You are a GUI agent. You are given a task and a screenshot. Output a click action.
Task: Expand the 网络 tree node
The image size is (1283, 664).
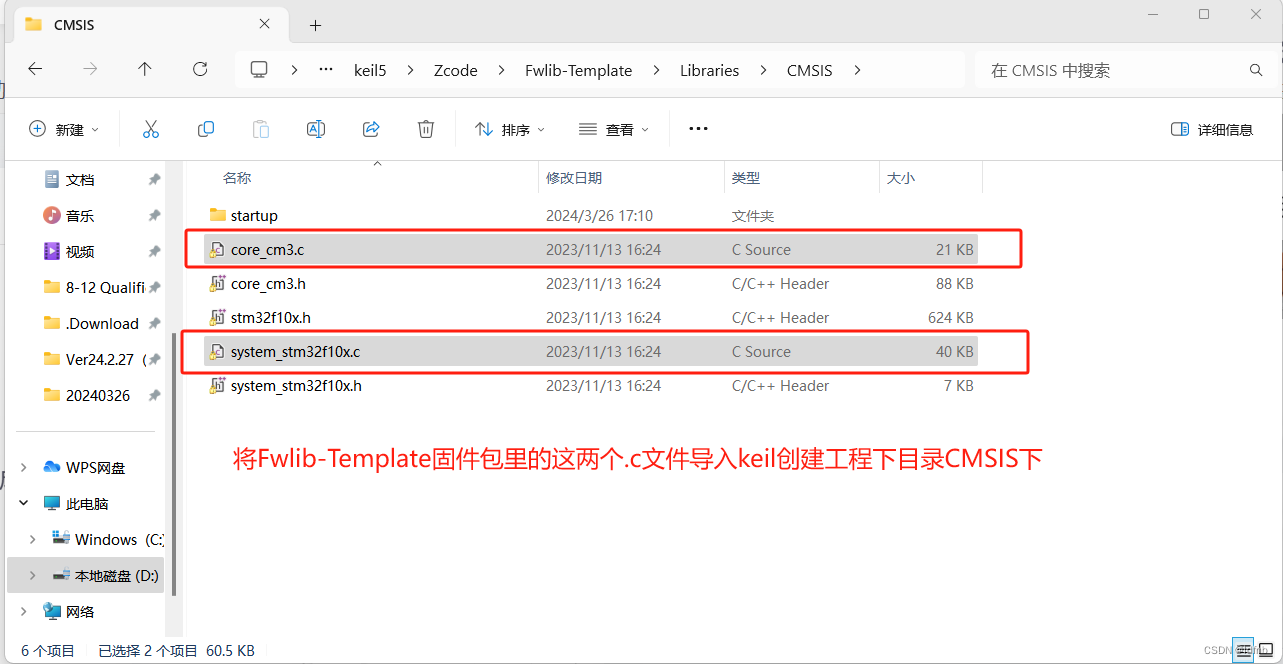(x=24, y=611)
